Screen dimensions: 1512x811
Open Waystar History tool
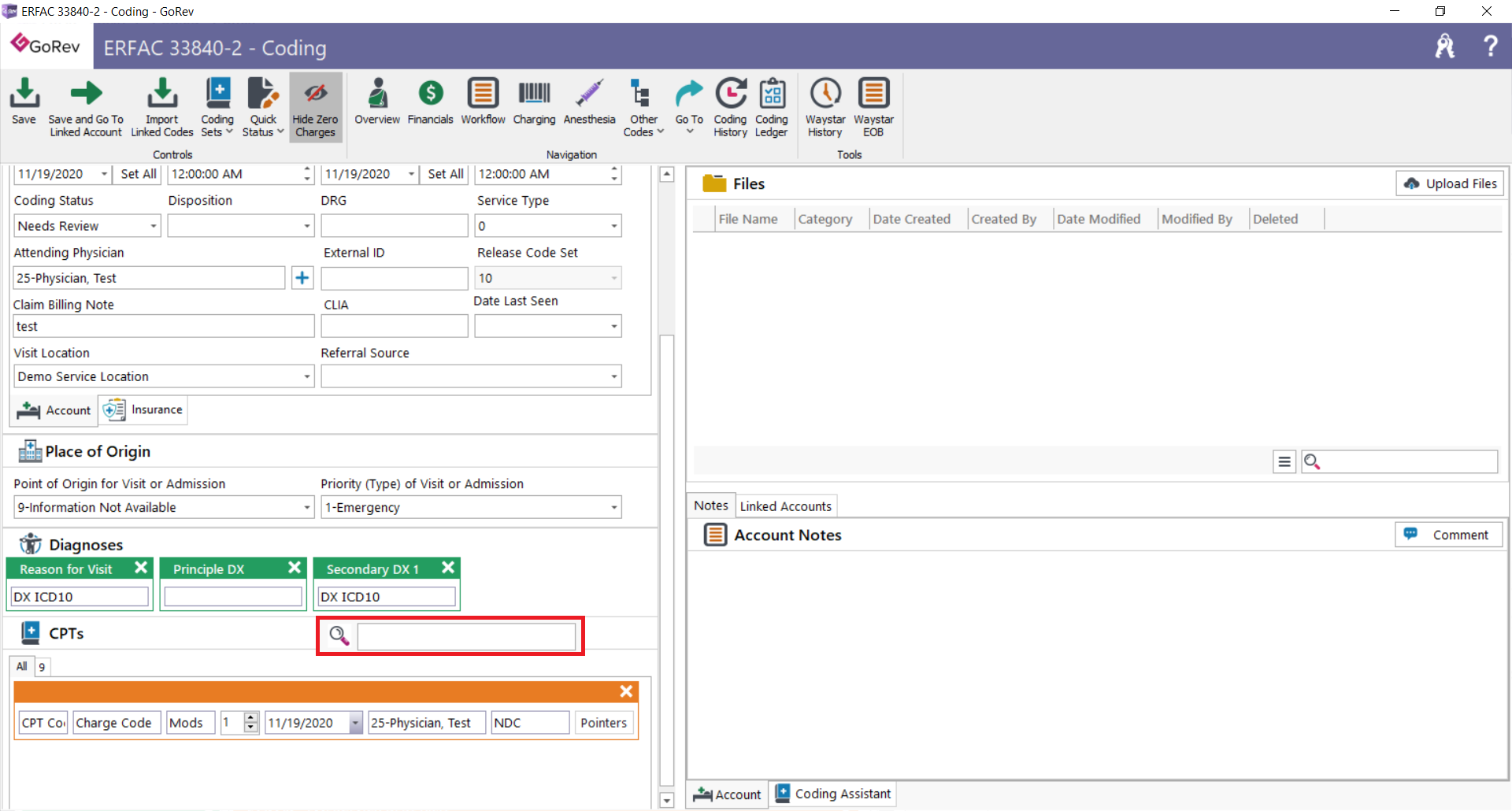825,107
